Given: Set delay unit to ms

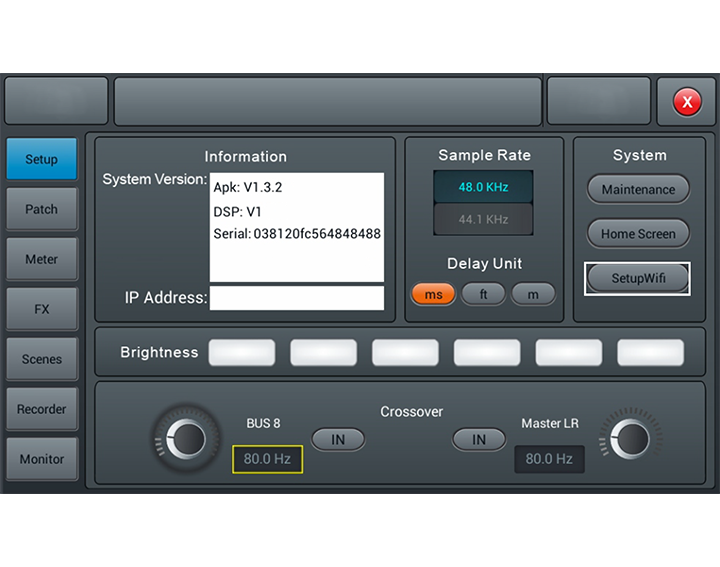Looking at the screenshot, I should 433,294.
